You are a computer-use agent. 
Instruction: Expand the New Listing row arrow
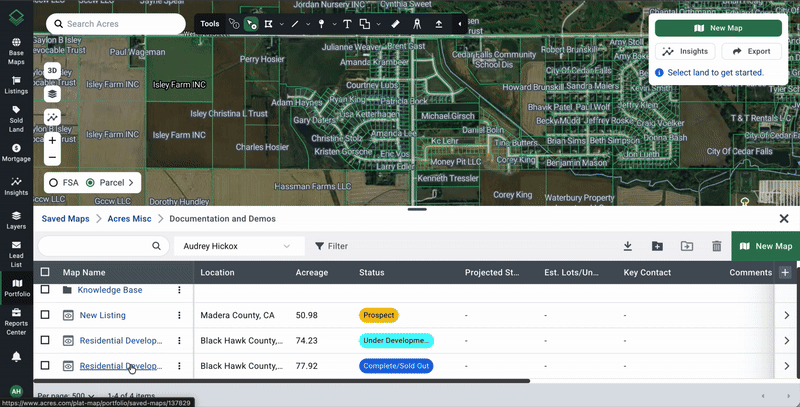click(x=786, y=315)
